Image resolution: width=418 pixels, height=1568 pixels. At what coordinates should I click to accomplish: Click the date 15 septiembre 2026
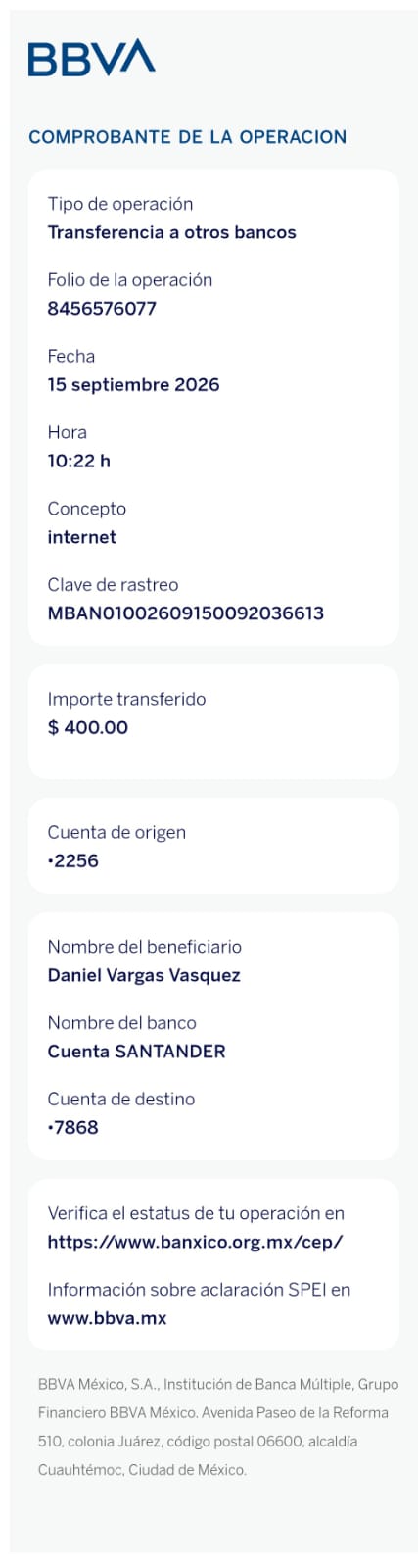pyautogui.click(x=133, y=385)
